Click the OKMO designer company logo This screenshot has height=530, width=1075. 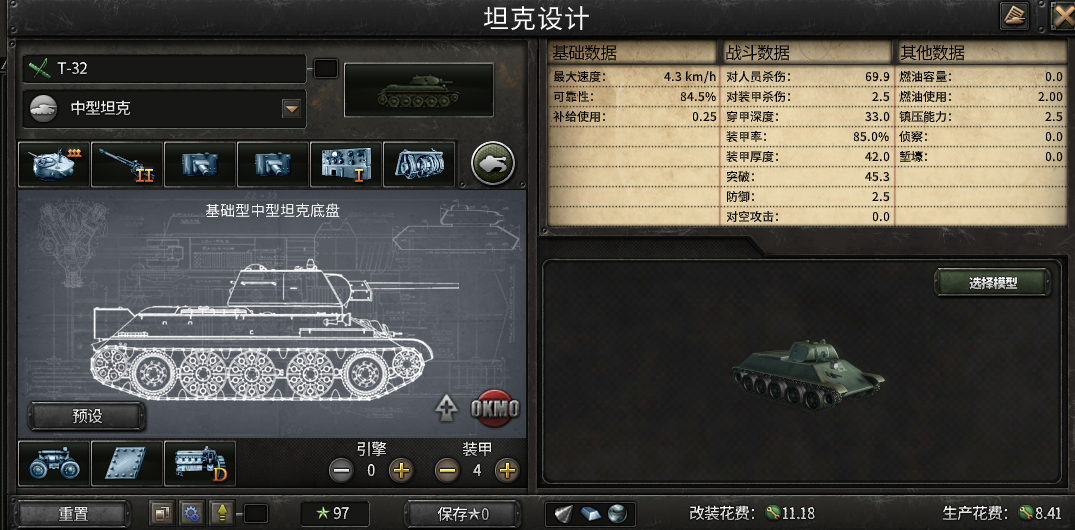tap(494, 409)
